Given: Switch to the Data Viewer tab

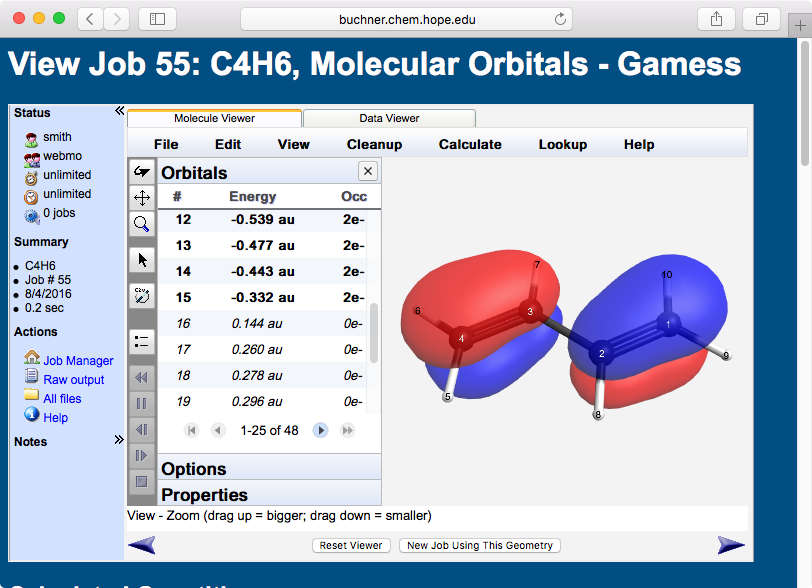Looking at the screenshot, I should coord(389,118).
